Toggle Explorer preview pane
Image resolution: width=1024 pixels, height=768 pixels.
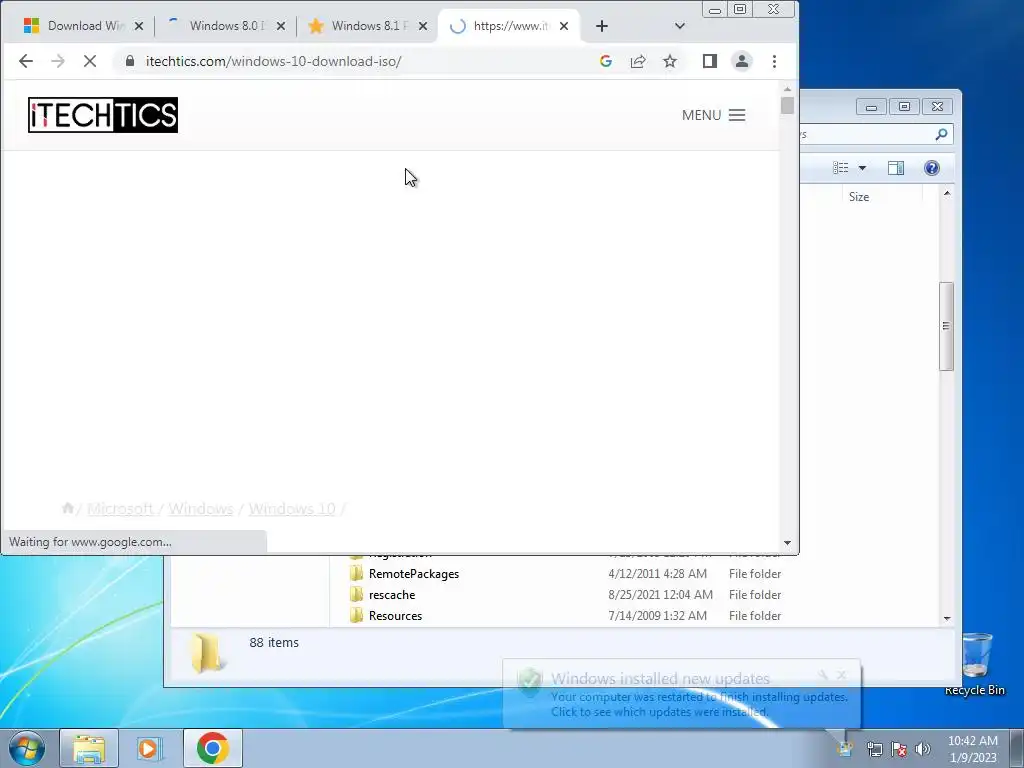[x=896, y=168]
